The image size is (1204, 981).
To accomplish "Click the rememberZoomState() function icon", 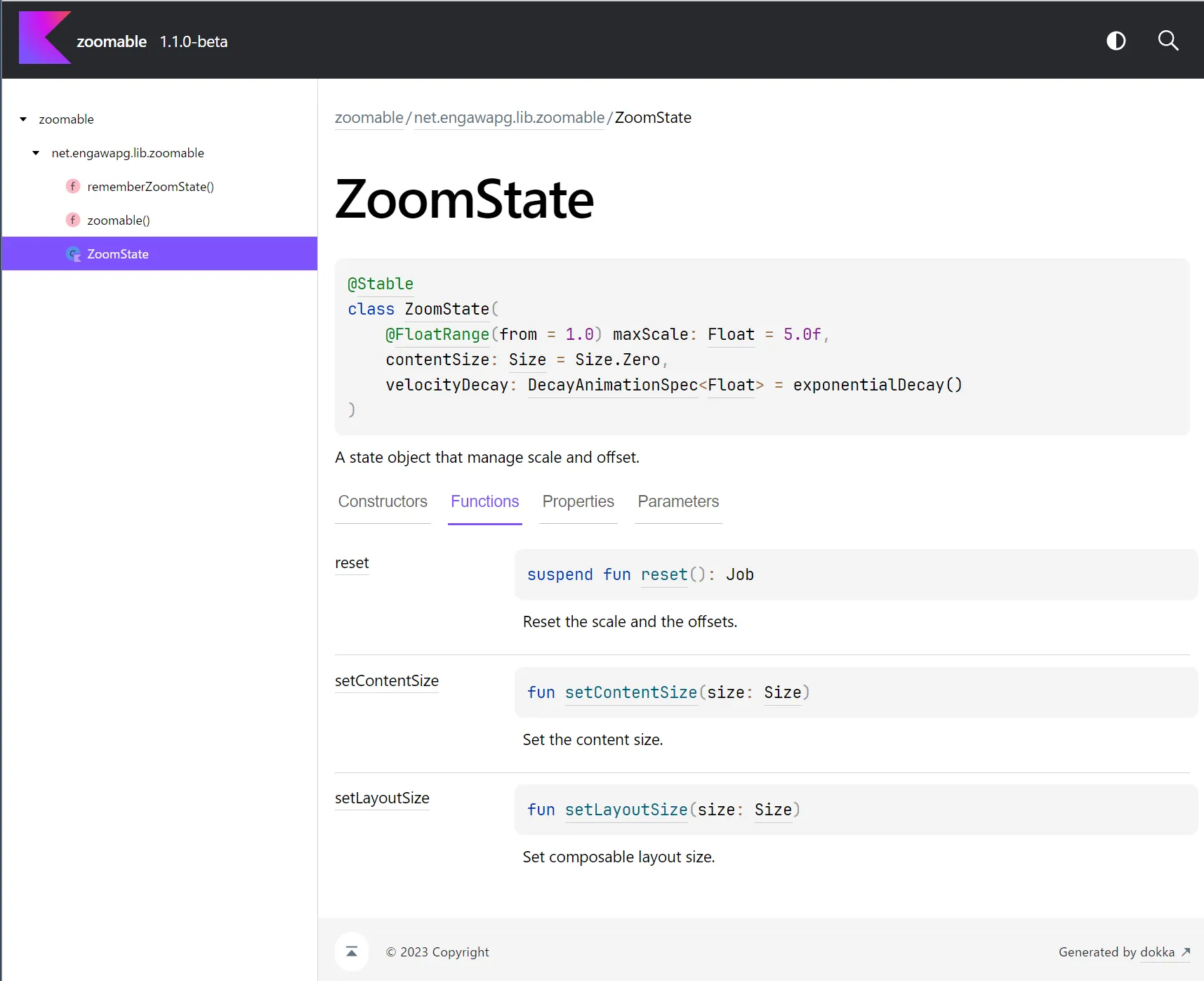I will [x=72, y=187].
